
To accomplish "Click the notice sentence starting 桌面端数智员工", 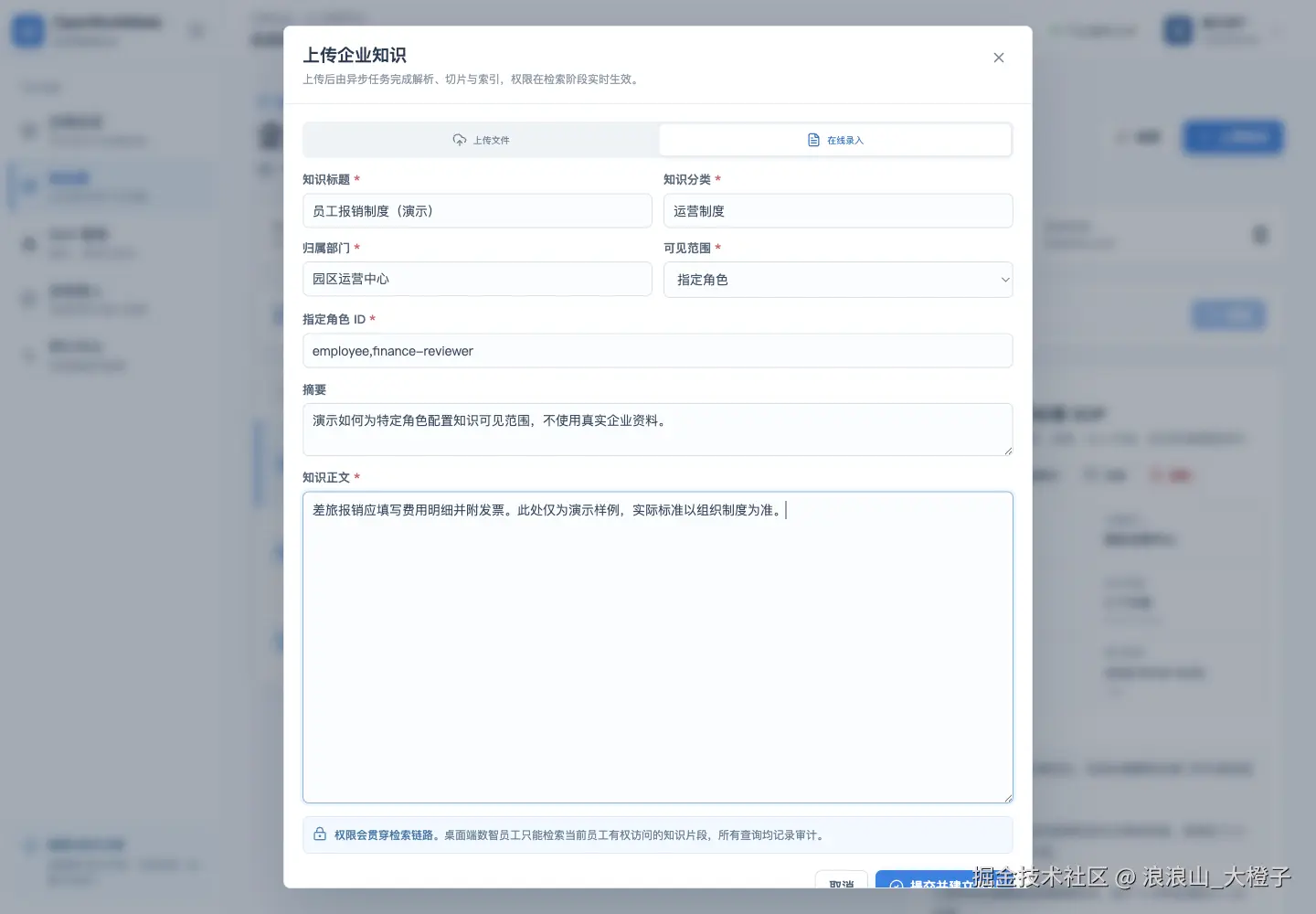I will pyautogui.click(x=635, y=834).
